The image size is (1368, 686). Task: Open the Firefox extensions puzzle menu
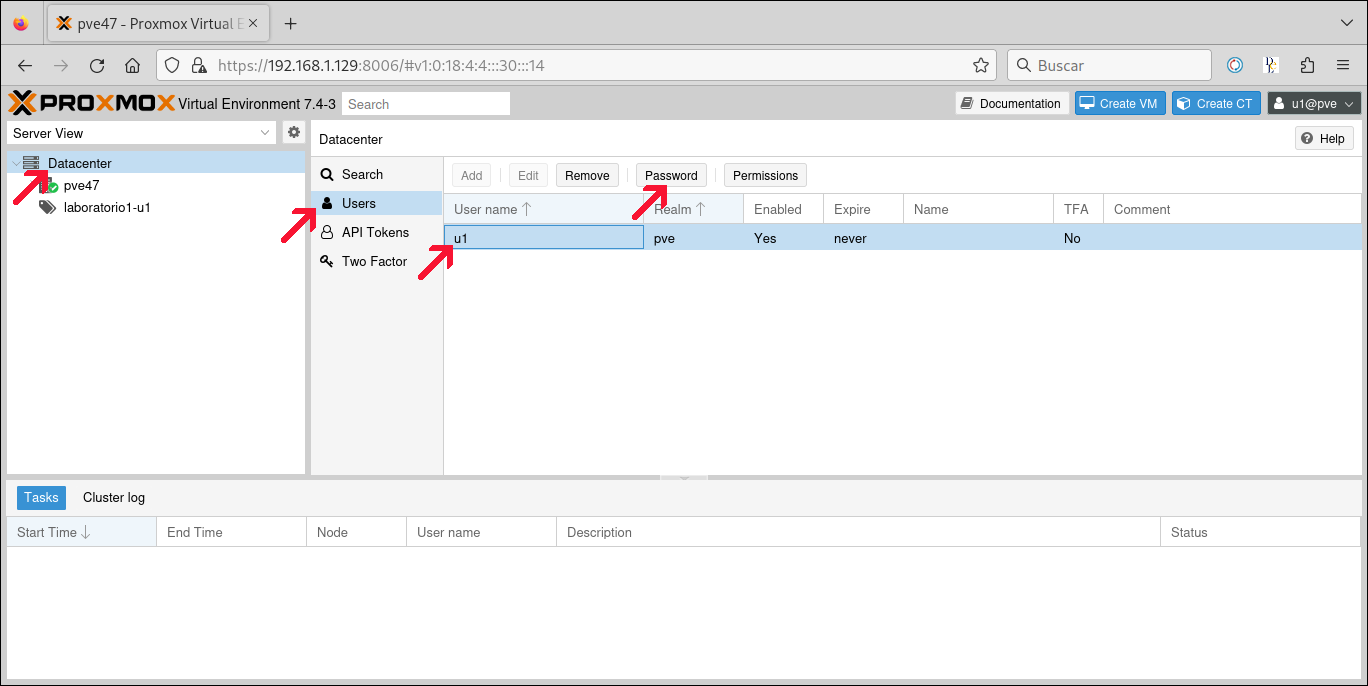pos(1307,65)
